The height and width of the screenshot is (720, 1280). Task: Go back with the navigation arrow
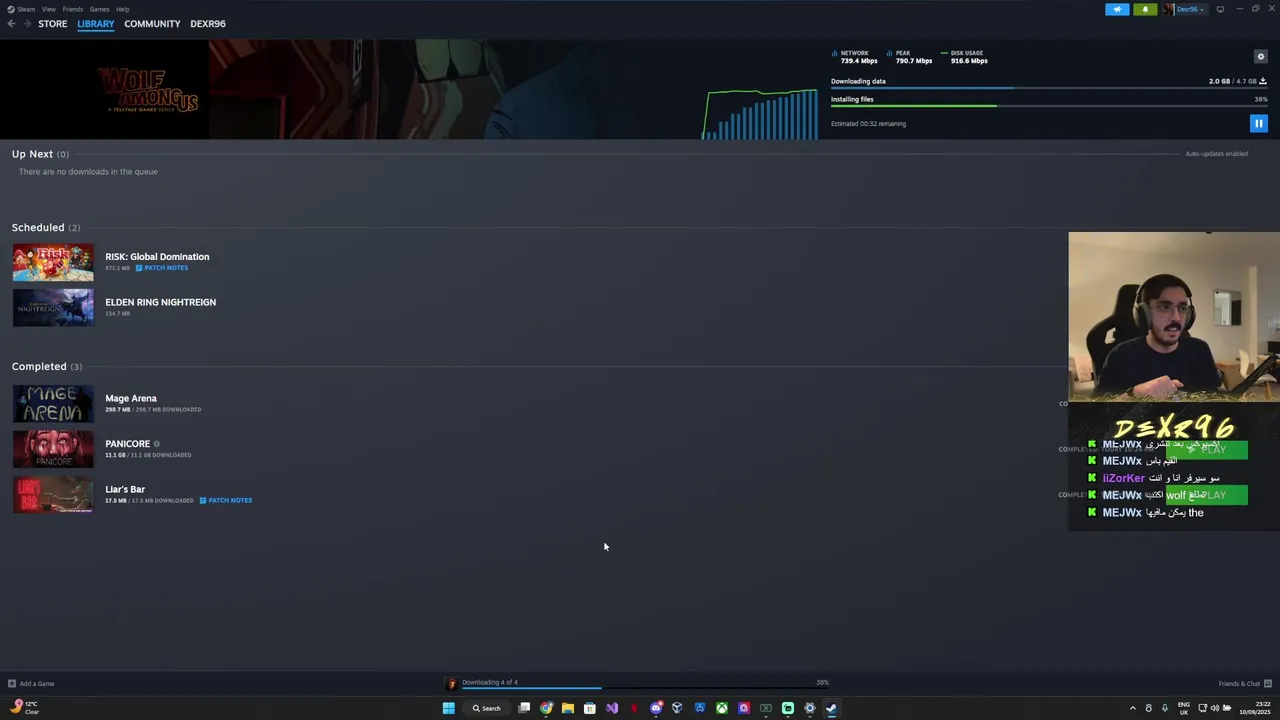(x=11, y=24)
